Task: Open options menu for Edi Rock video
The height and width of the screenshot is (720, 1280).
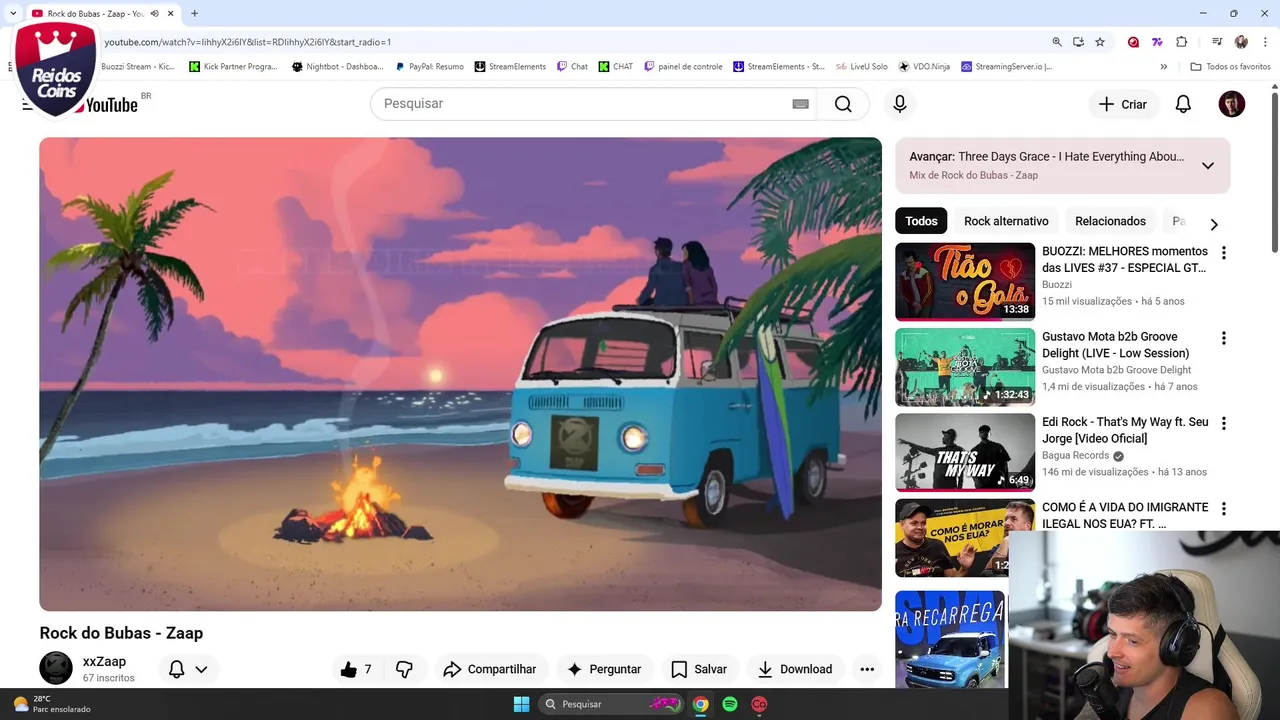Action: [1223, 423]
